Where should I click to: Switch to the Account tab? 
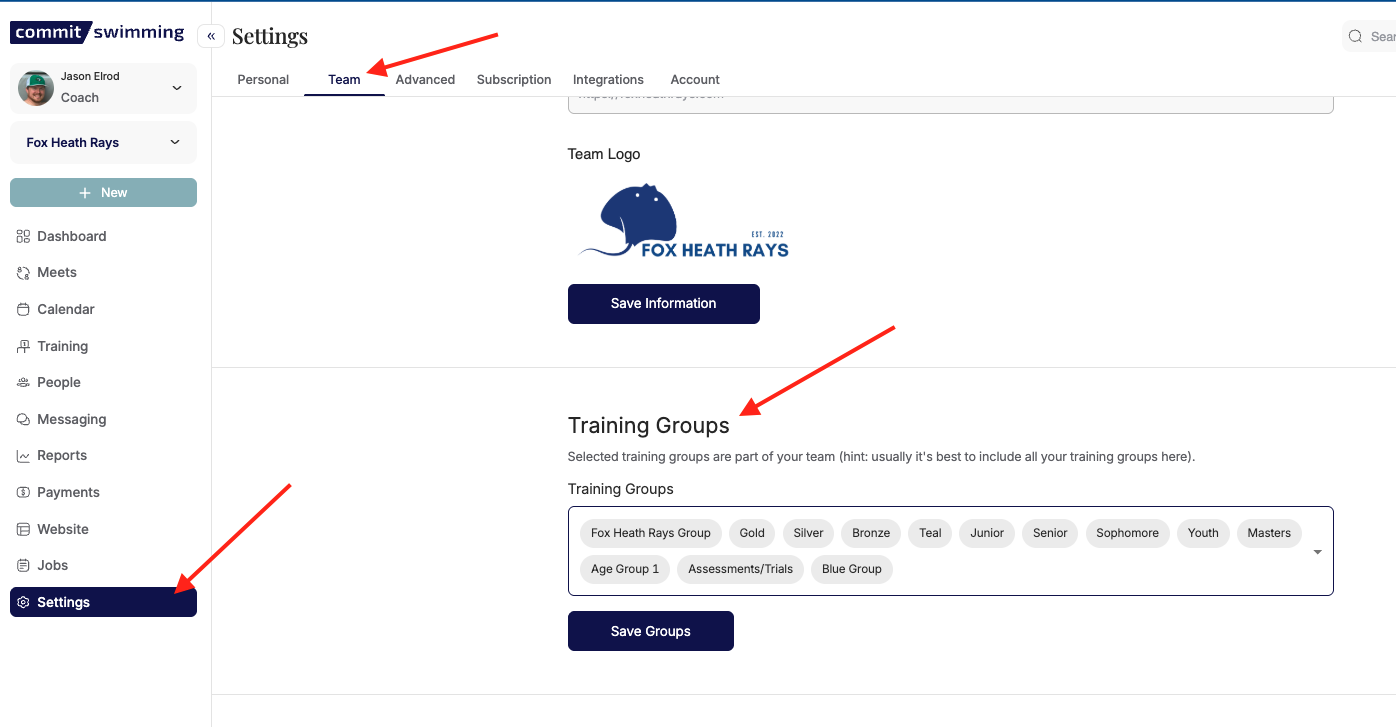(x=695, y=79)
